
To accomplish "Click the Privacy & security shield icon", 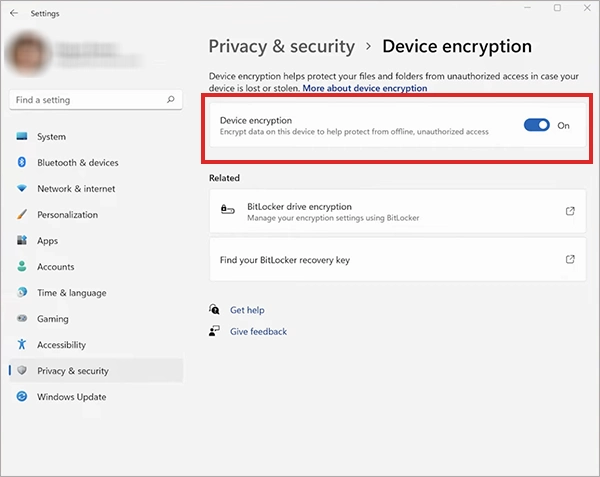I will click(22, 370).
